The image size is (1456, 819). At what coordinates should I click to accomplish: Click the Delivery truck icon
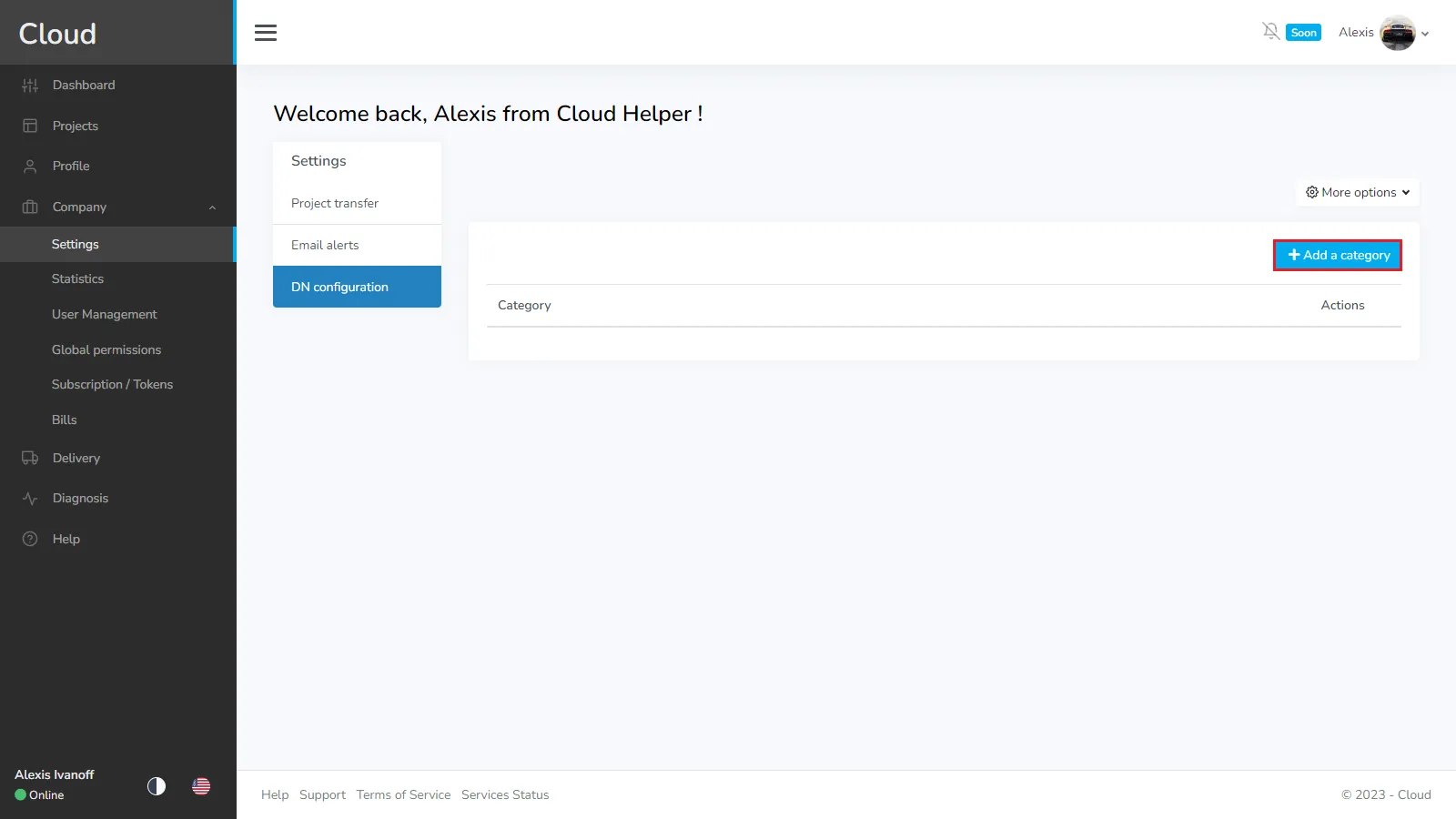[x=29, y=458]
